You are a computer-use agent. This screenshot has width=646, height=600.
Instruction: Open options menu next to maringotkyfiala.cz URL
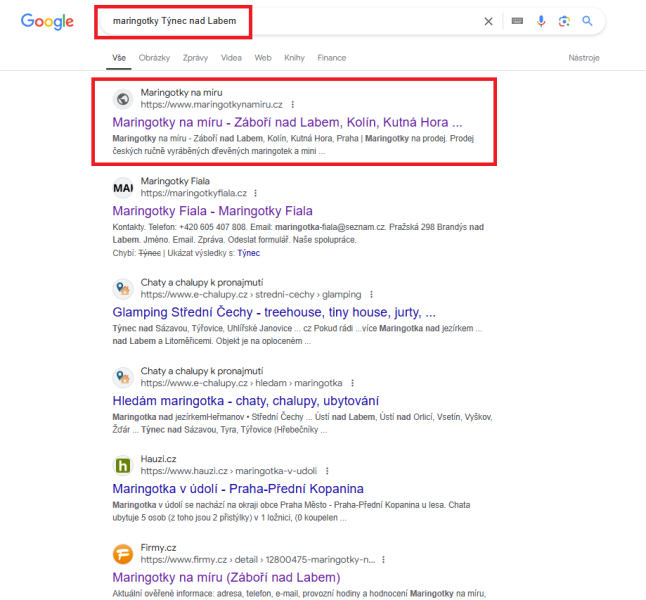tap(255, 193)
